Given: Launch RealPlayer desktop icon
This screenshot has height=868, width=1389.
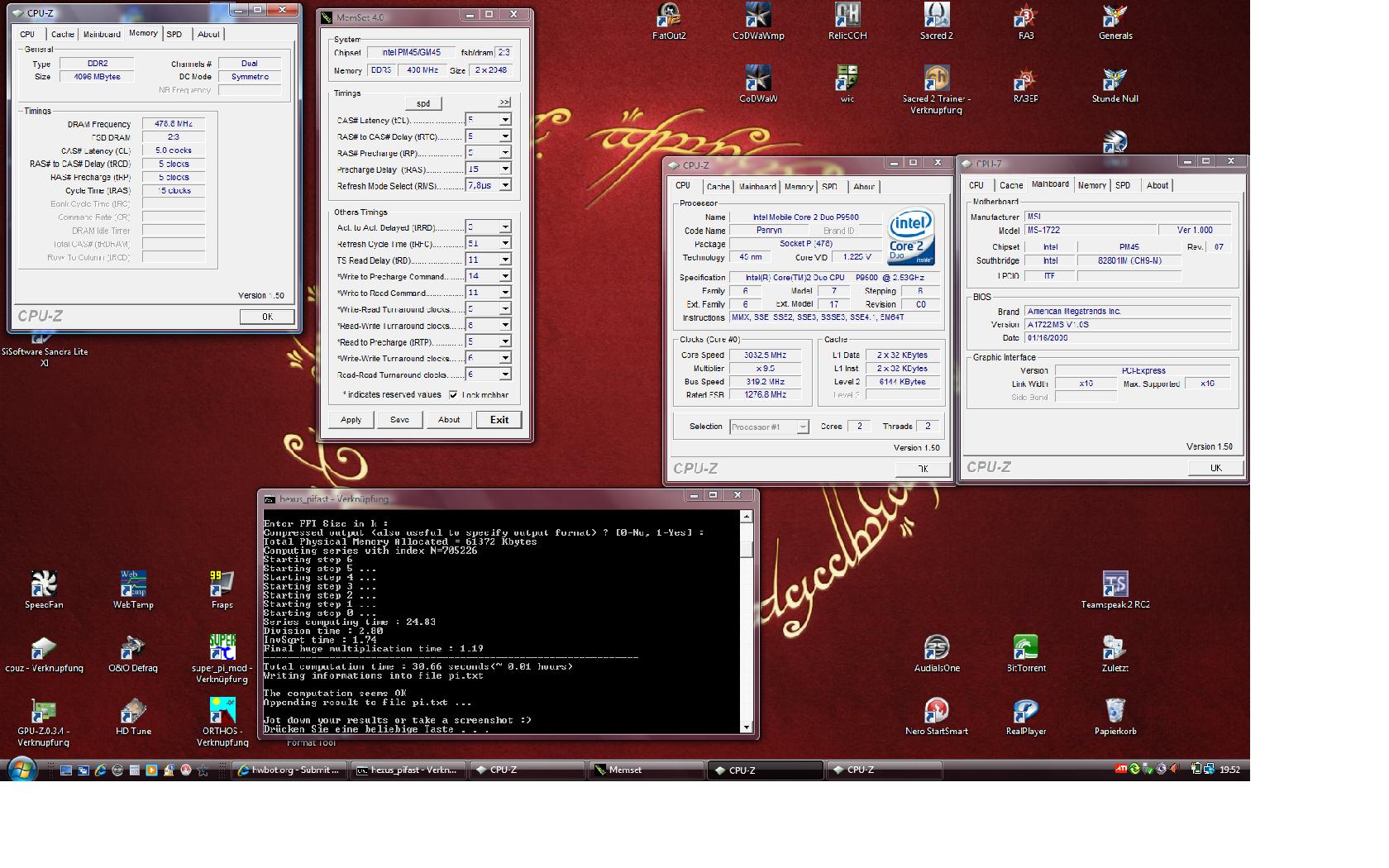Looking at the screenshot, I should [1026, 717].
